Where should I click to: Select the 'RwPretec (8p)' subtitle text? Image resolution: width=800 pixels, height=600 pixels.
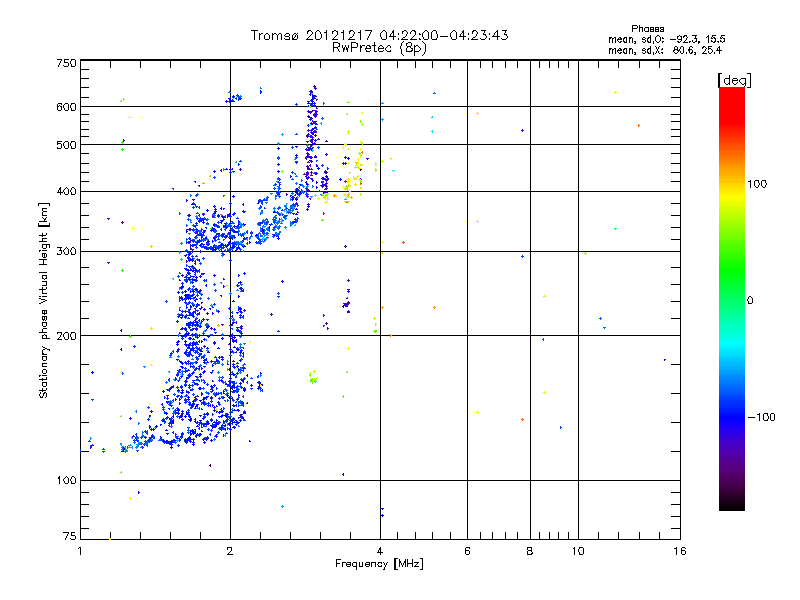[379, 48]
